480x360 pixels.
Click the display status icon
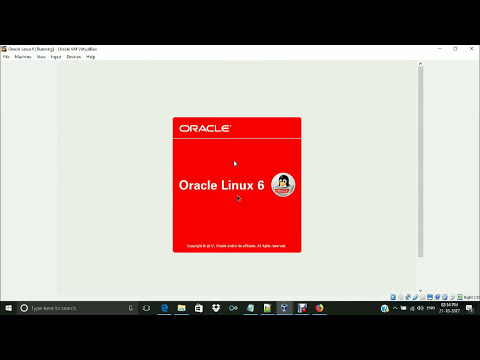[x=430, y=297]
